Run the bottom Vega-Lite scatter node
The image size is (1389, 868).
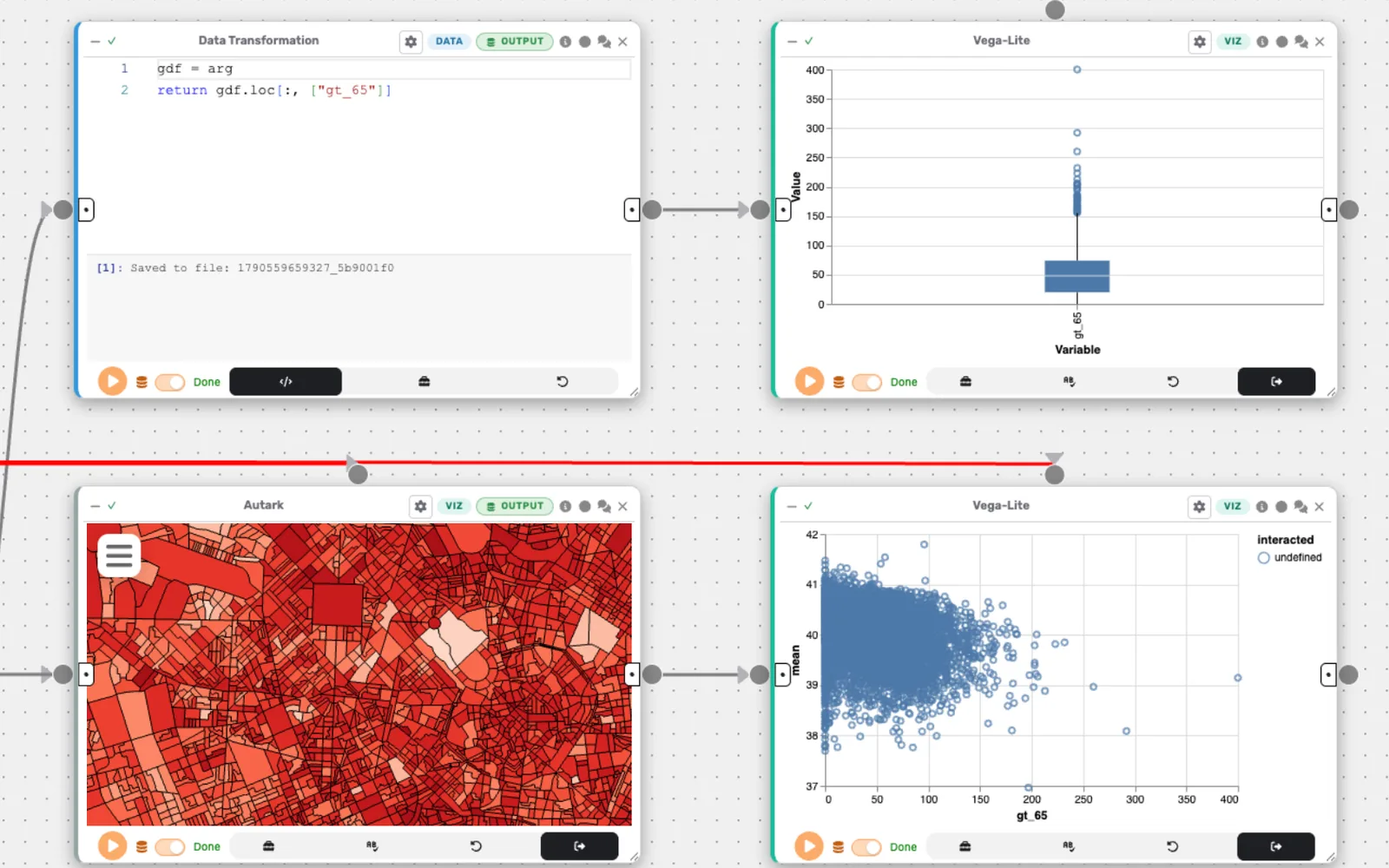(x=808, y=846)
